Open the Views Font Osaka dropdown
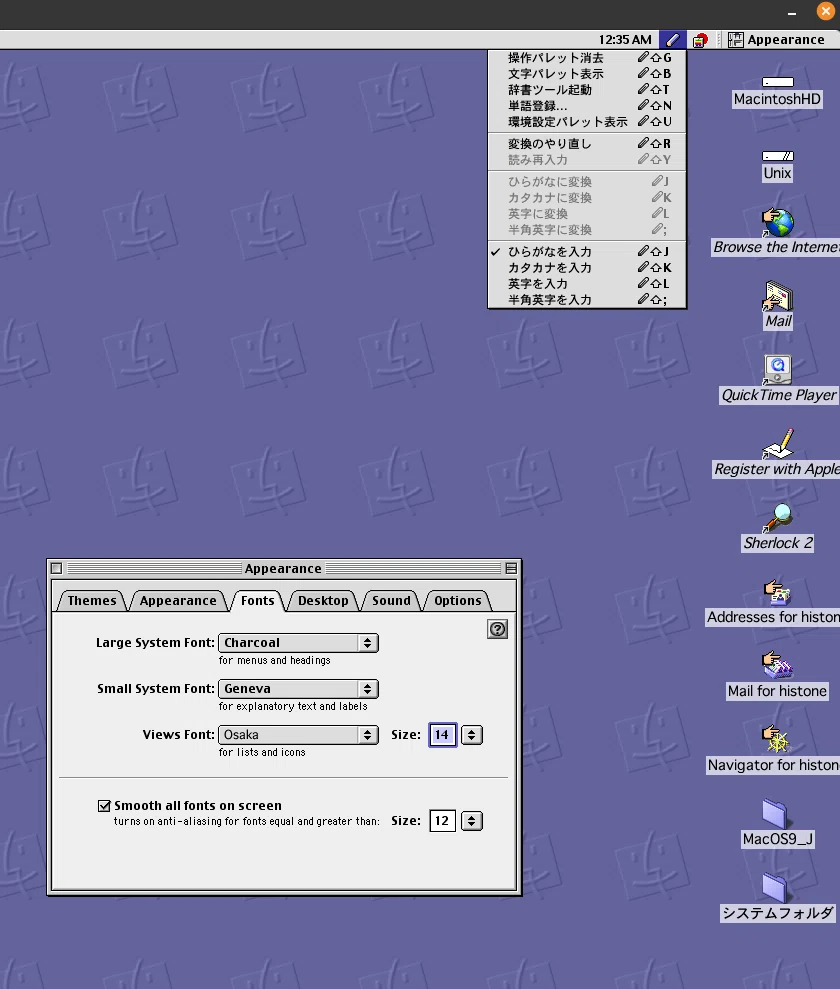 (298, 735)
